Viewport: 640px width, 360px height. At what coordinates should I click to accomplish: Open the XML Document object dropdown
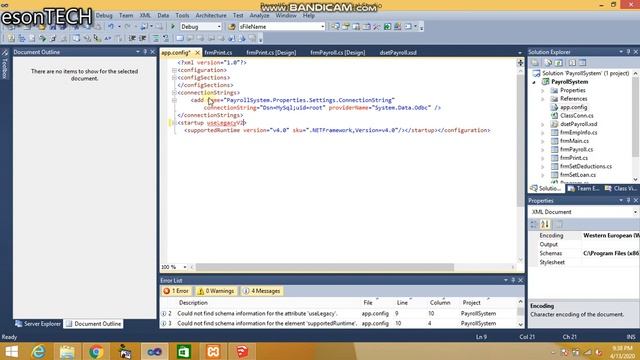[x=635, y=212]
